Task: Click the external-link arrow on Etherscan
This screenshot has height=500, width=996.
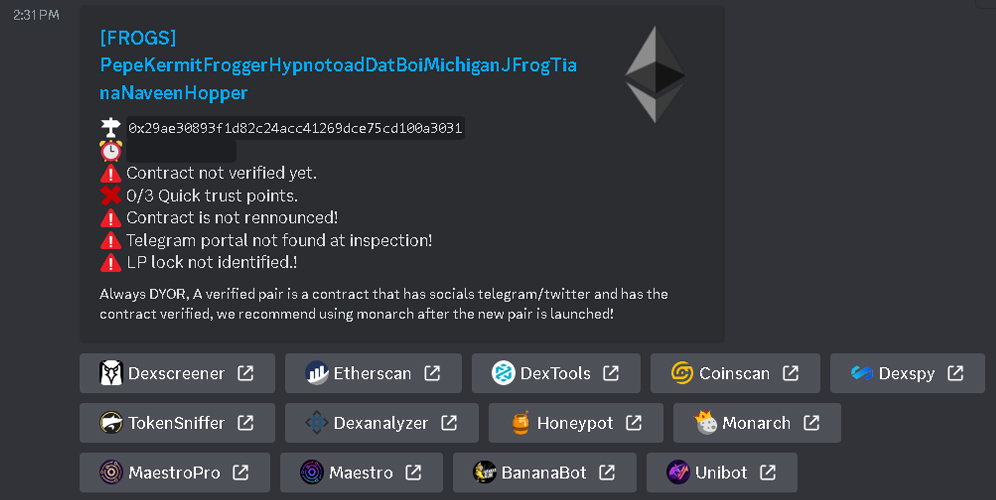Action: pos(432,373)
